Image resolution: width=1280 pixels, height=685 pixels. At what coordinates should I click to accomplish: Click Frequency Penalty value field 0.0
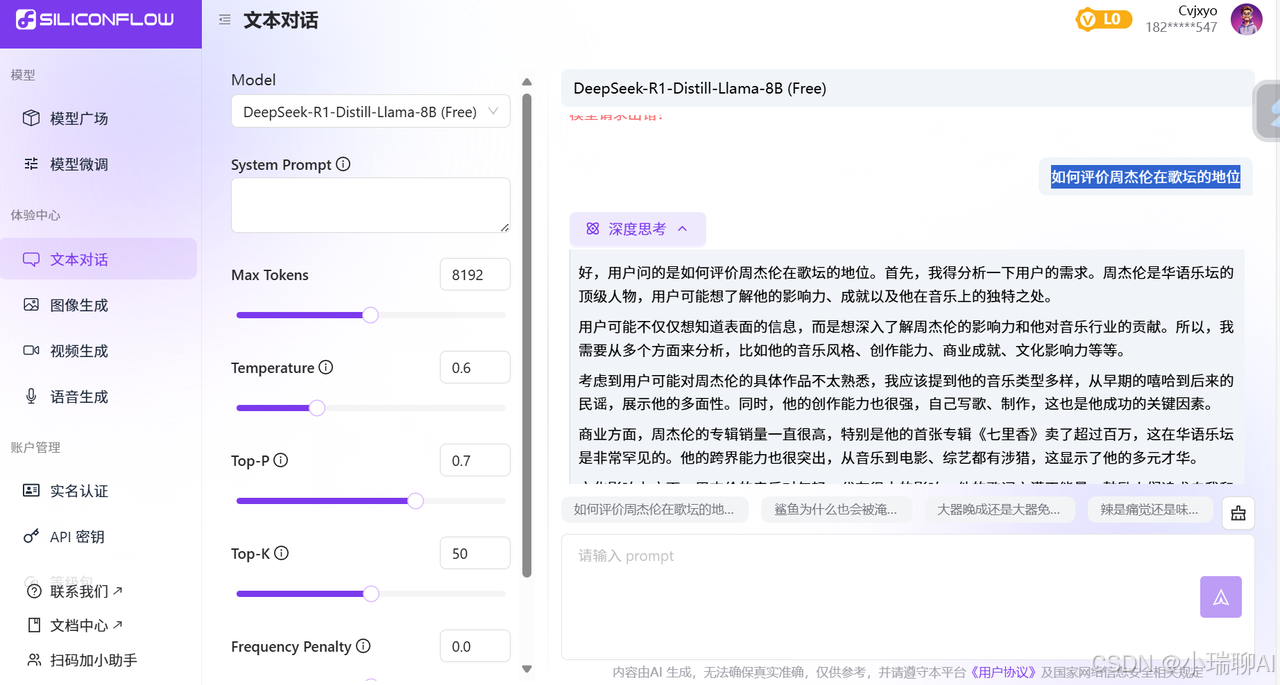(x=475, y=646)
